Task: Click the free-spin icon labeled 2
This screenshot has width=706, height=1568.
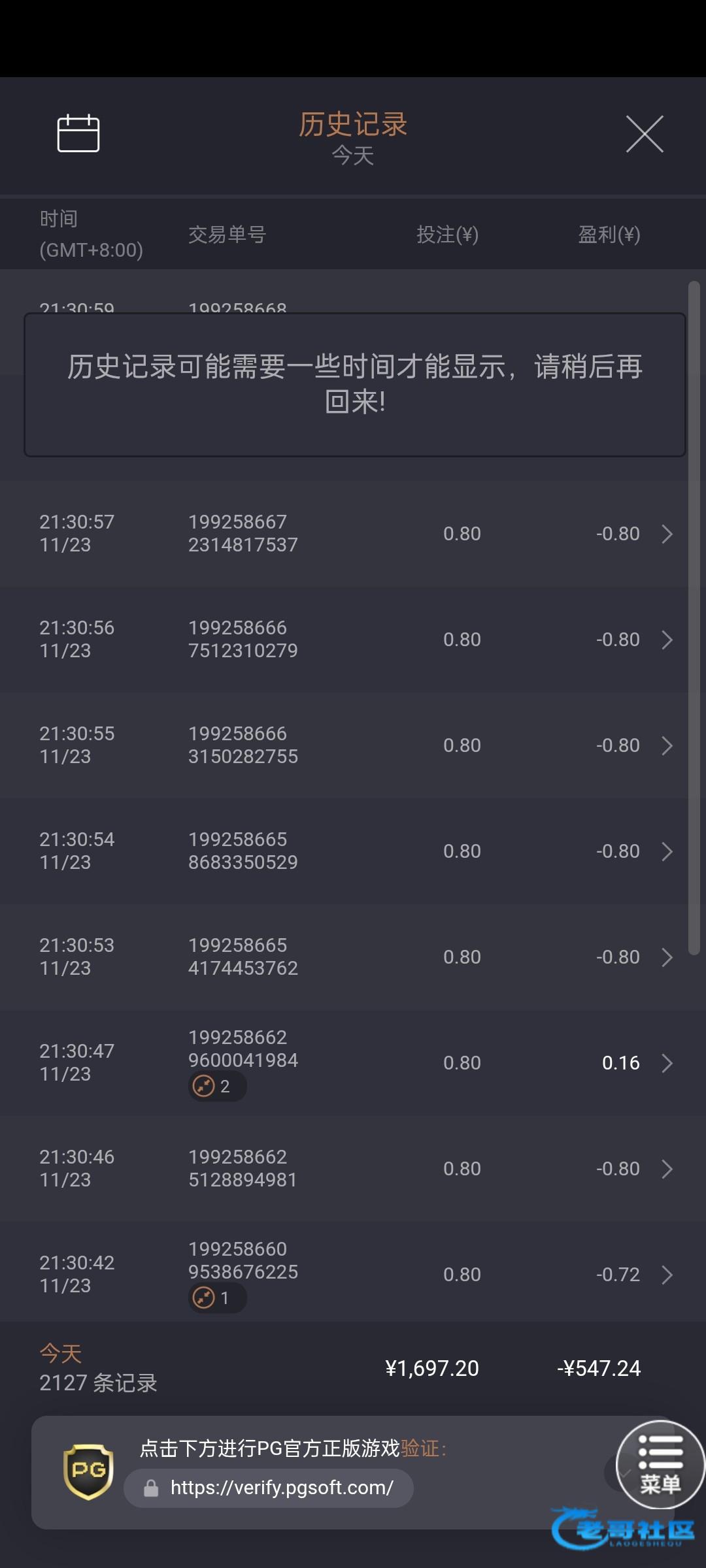Action: (x=205, y=1086)
